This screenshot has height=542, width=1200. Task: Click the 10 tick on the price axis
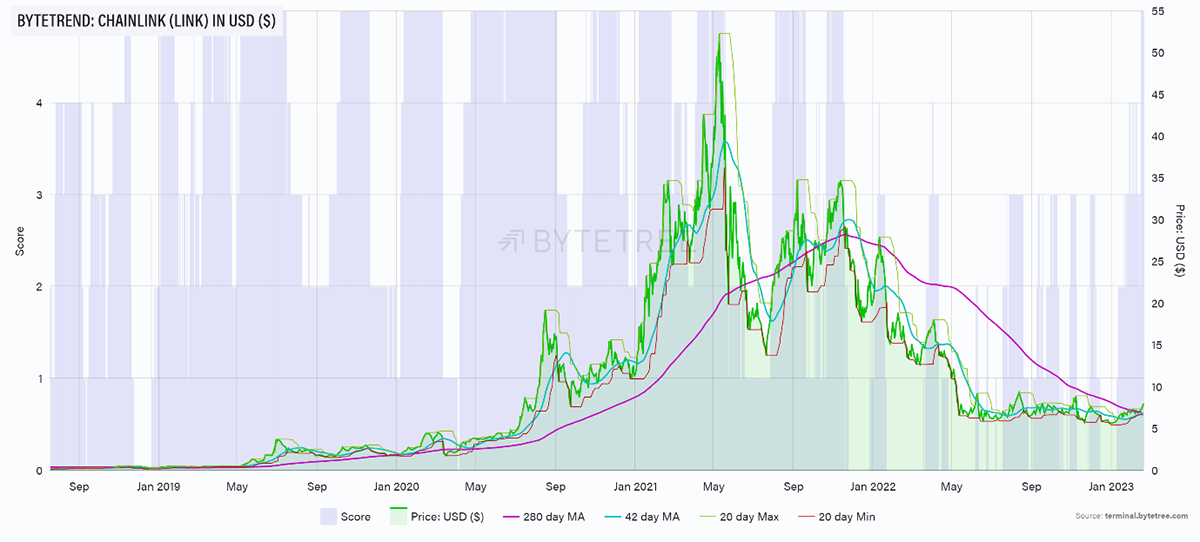pos(1158,387)
